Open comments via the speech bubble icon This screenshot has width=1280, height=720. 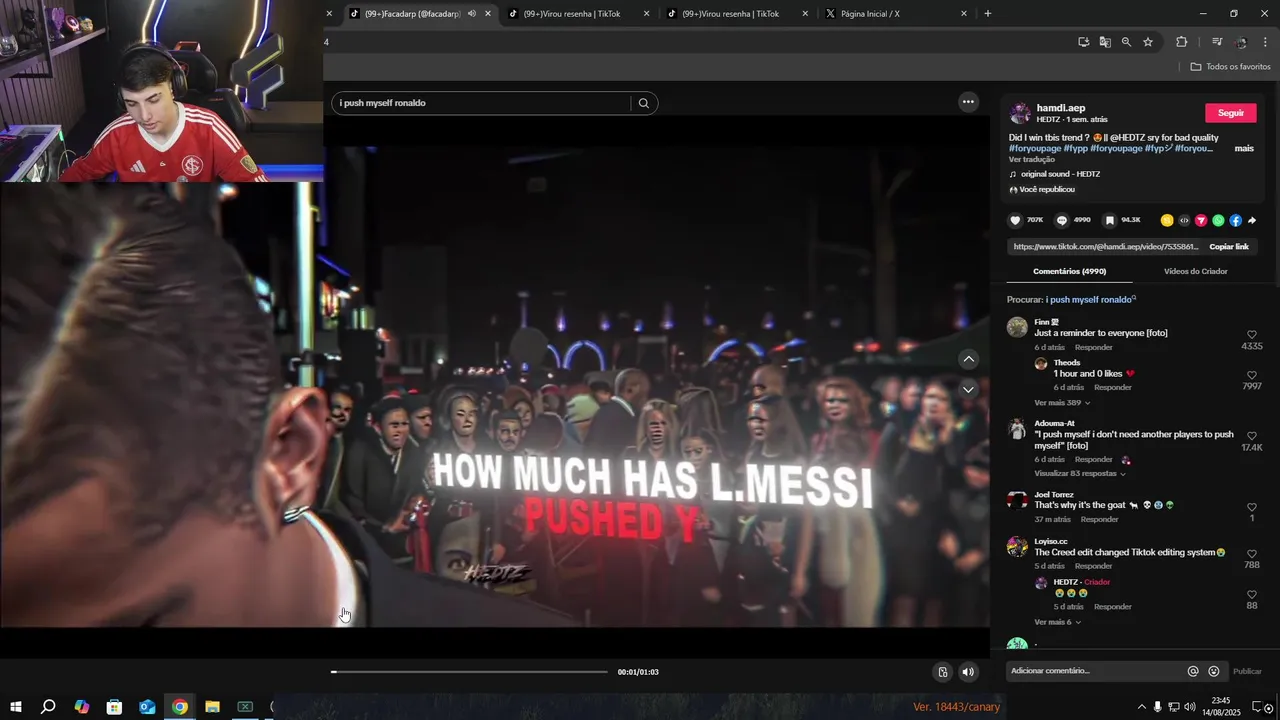click(1062, 220)
